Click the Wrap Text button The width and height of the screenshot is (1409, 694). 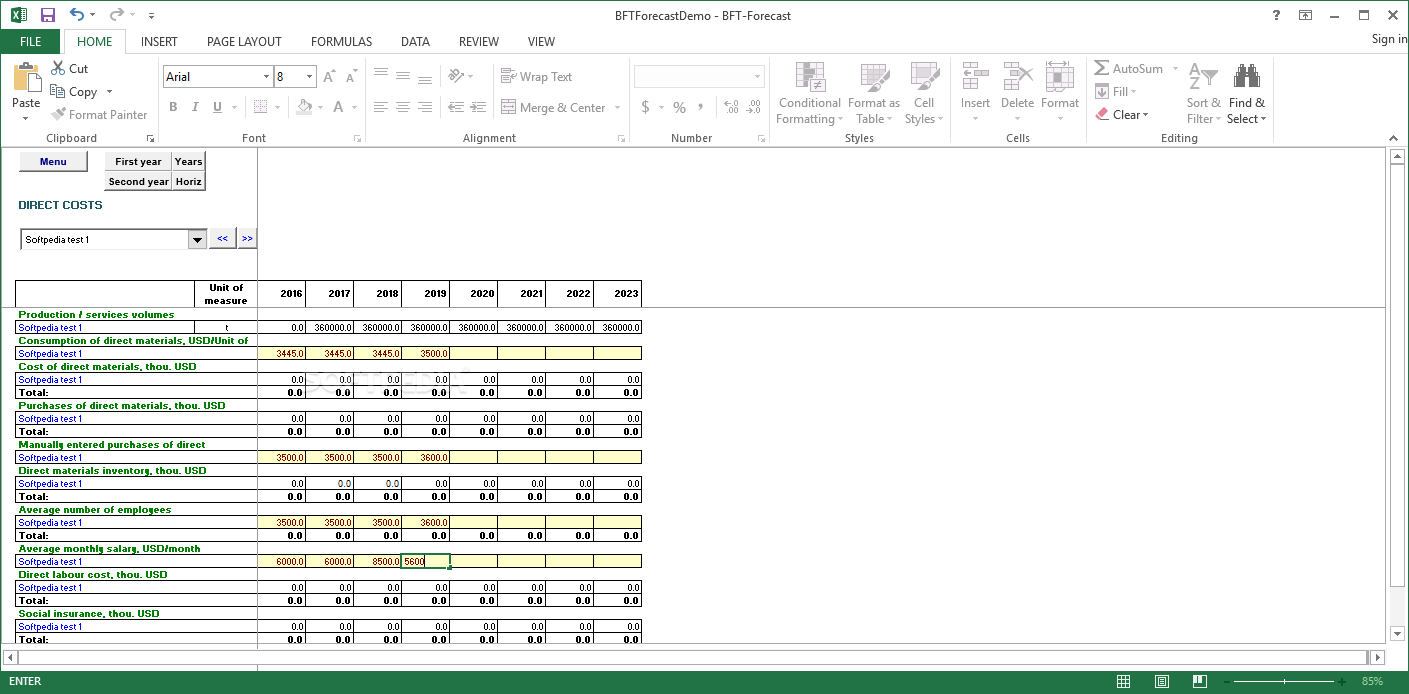tap(536, 76)
